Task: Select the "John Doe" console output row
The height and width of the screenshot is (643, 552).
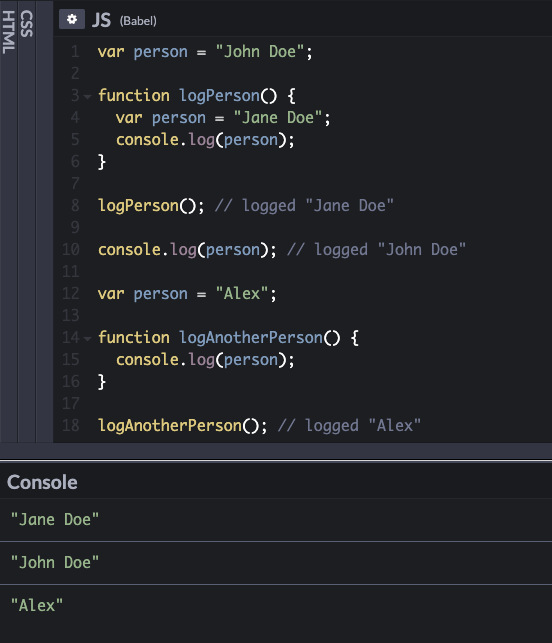Action: point(276,563)
